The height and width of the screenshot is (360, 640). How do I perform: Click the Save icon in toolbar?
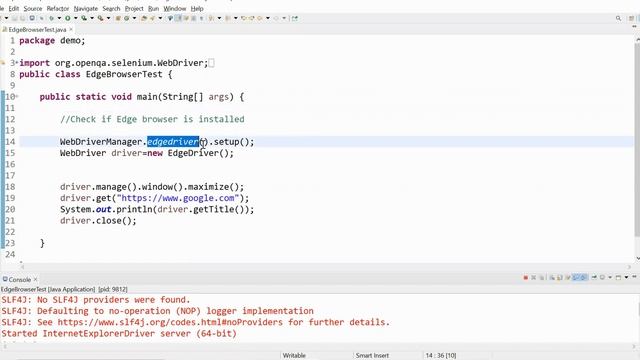[15, 18]
